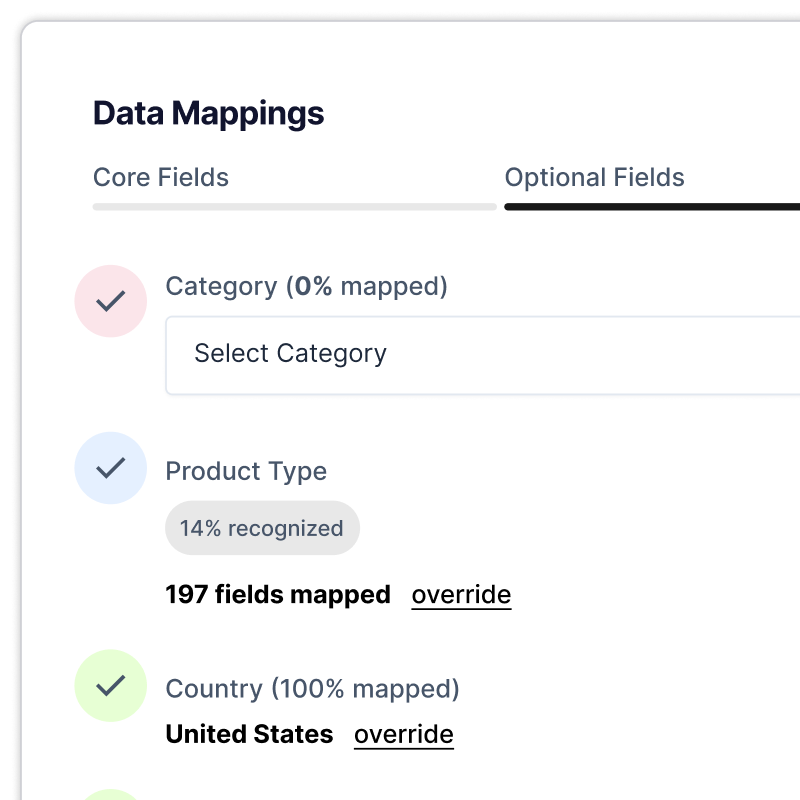800x800 pixels.
Task: Click the partially visible green circle at bottom
Action: (x=111, y=794)
